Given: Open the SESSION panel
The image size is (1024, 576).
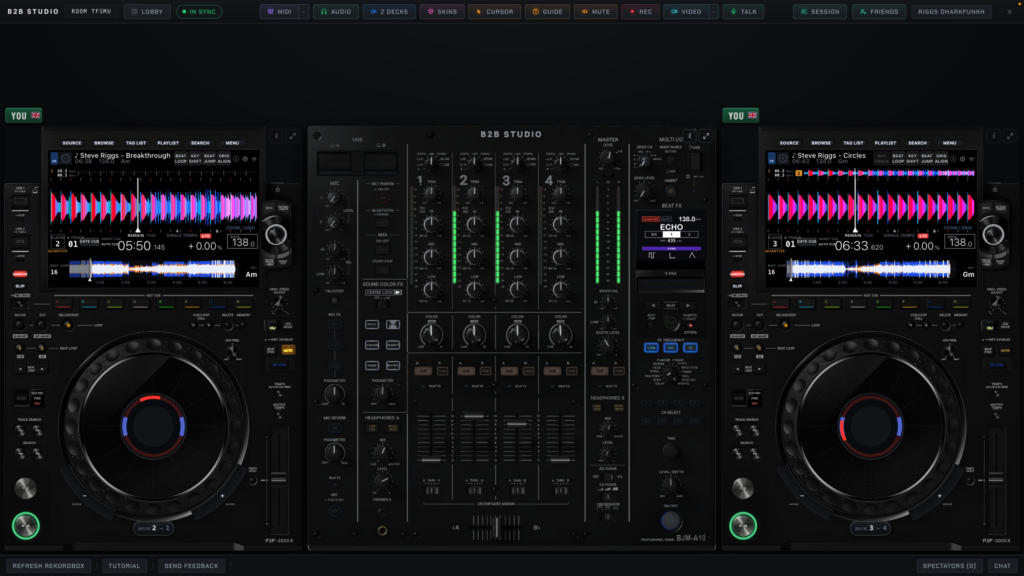Looking at the screenshot, I should pyautogui.click(x=820, y=12).
